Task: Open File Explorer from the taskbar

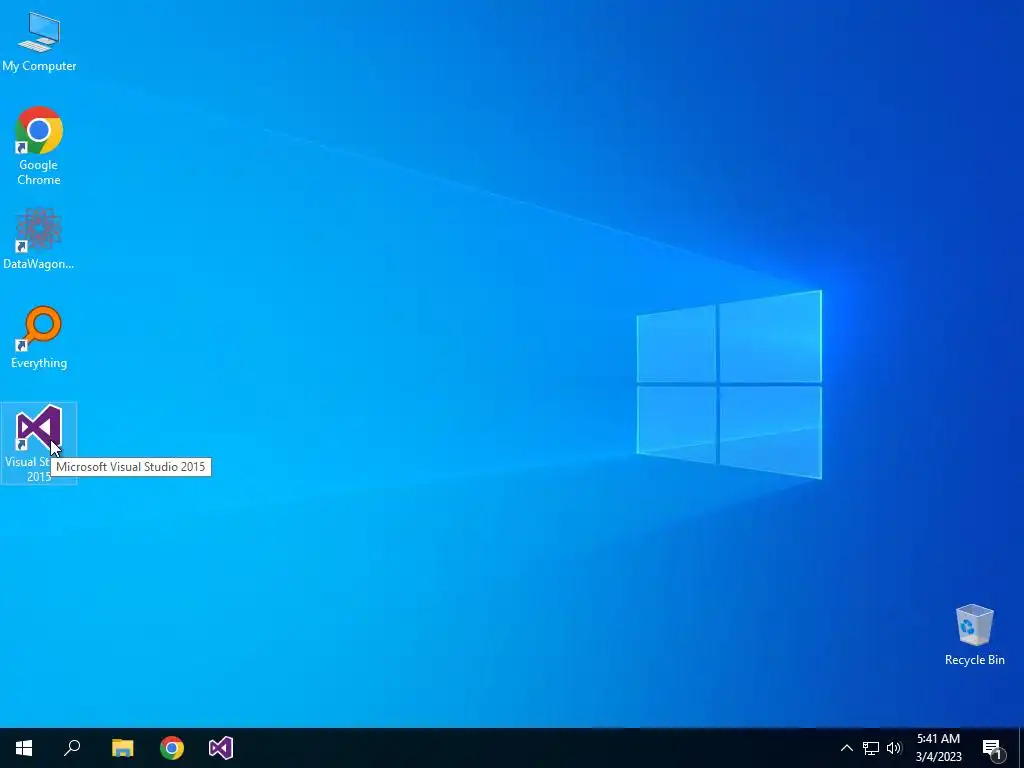Action: 122,748
